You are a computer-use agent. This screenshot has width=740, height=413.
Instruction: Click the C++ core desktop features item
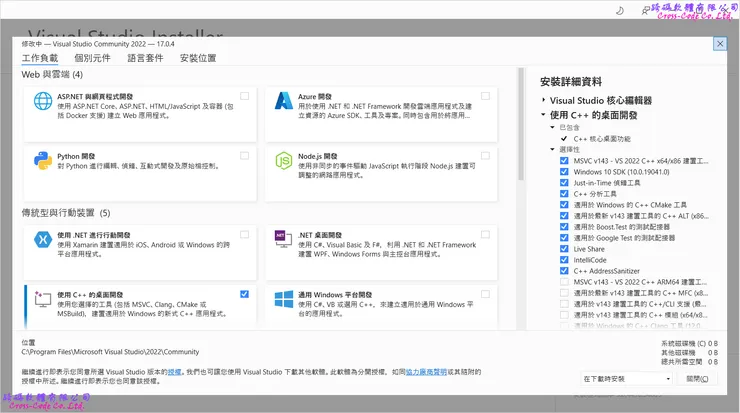[602, 139]
